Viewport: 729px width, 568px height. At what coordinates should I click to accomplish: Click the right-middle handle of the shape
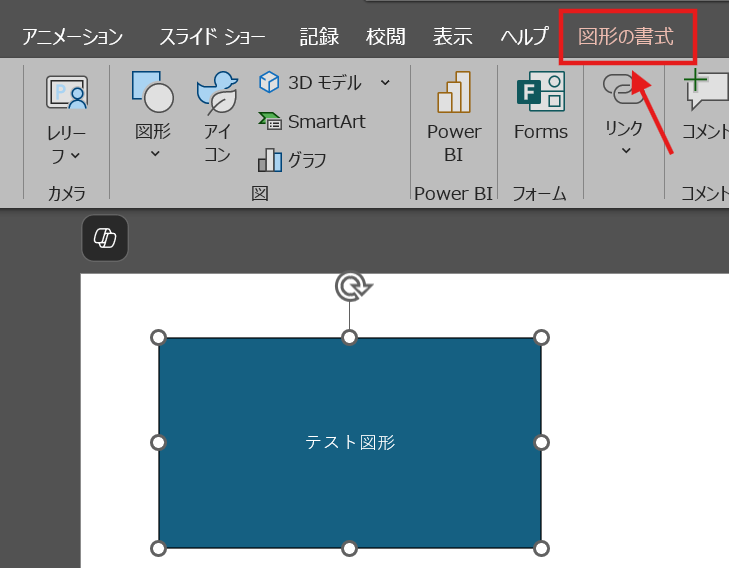tap(541, 443)
